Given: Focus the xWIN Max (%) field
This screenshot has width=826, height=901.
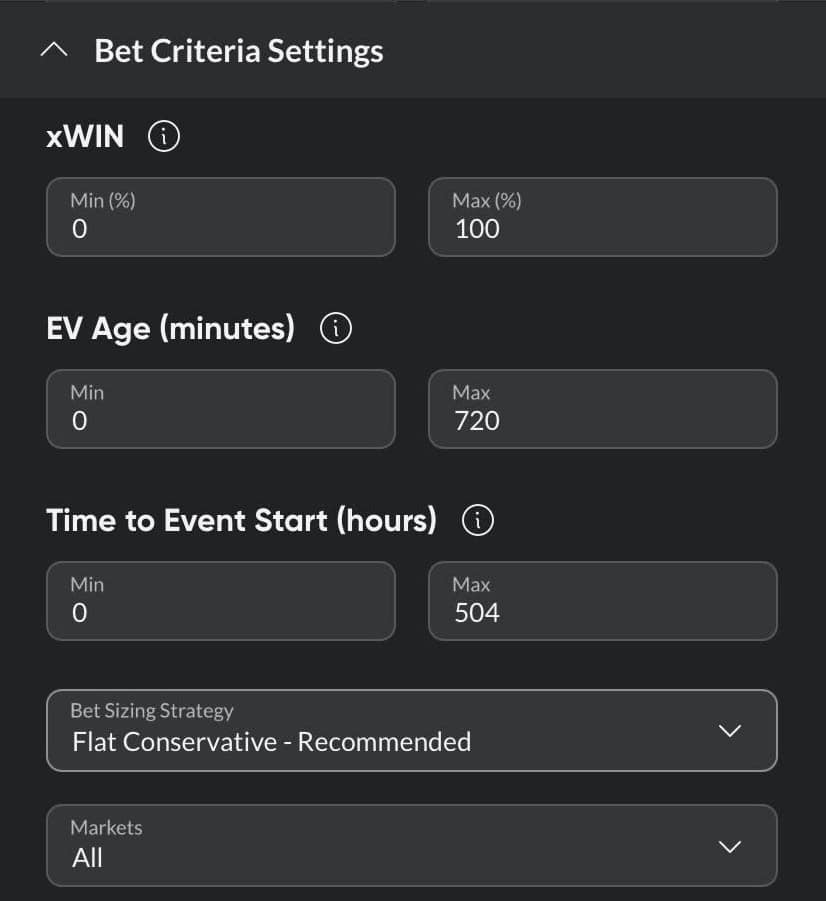Looking at the screenshot, I should (603, 217).
